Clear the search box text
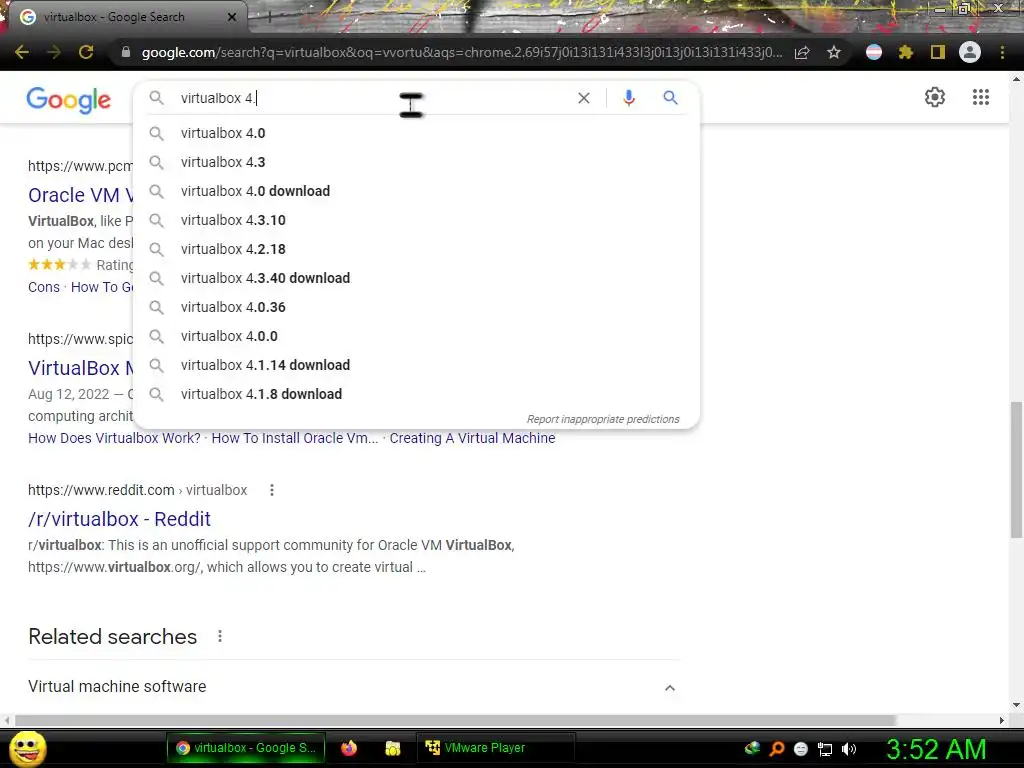Screen dimensions: 1024x768 coord(584,98)
